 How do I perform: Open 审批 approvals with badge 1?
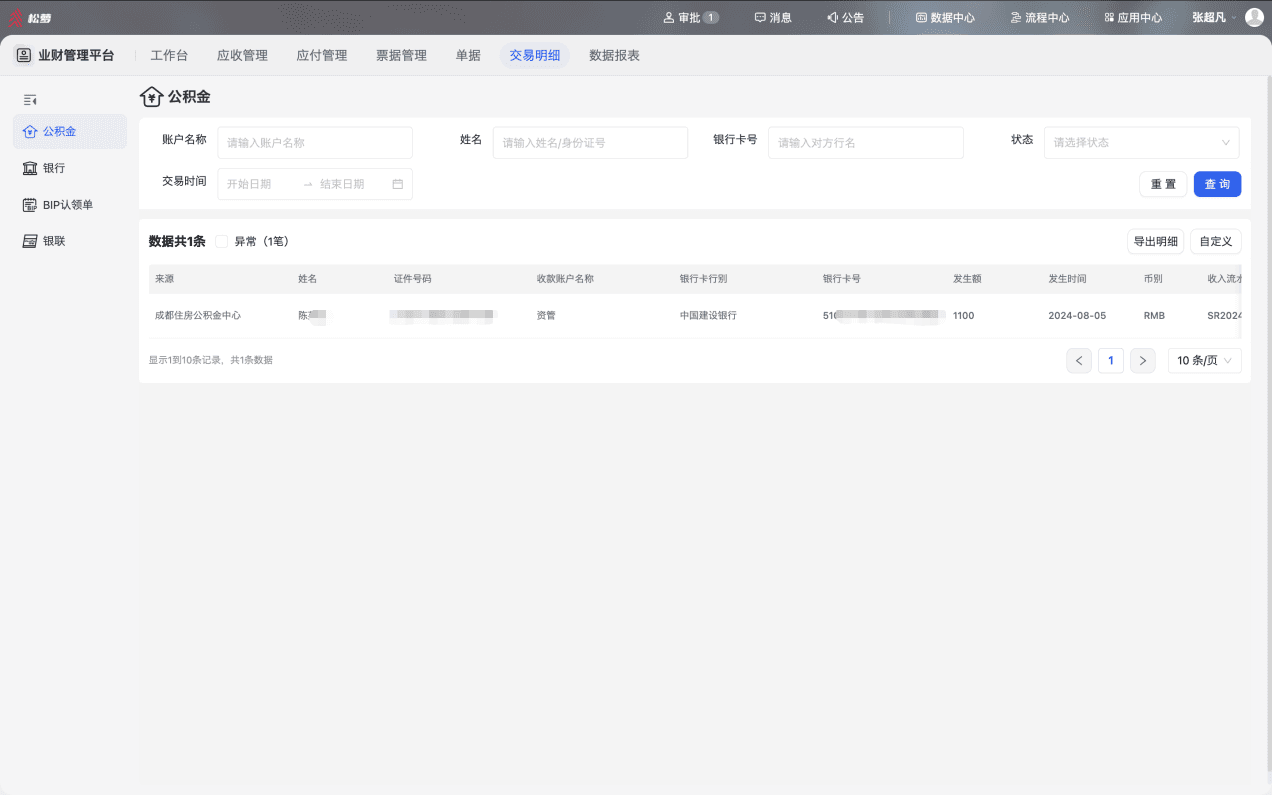pos(691,17)
